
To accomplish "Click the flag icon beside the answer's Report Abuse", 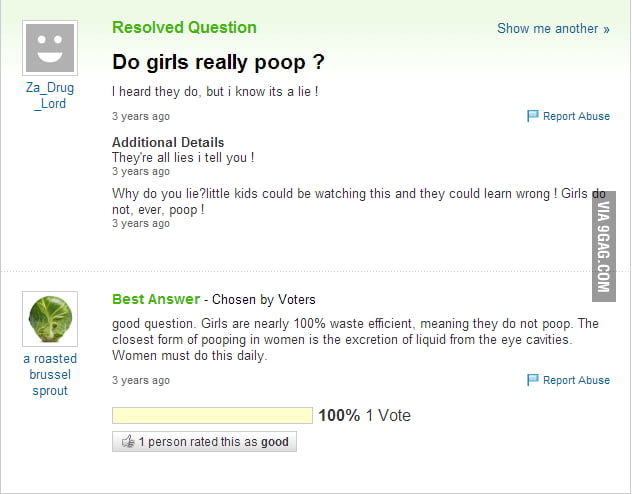I will click(533, 380).
